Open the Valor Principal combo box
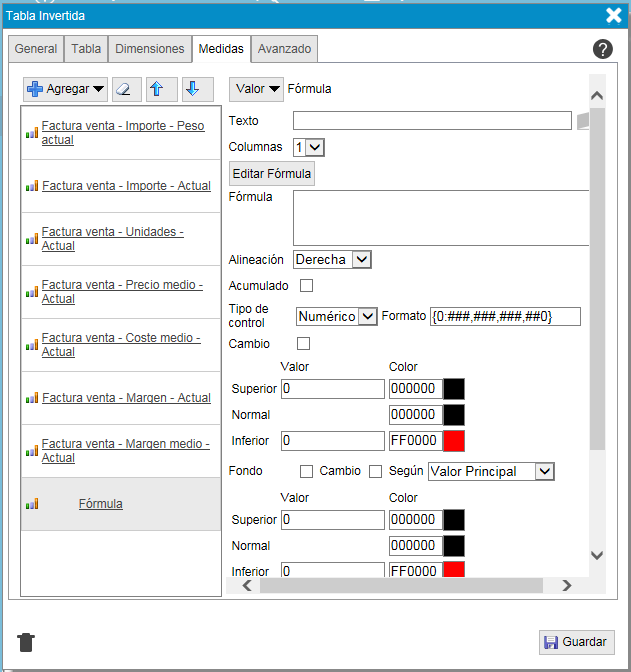The image size is (631, 672). point(490,471)
